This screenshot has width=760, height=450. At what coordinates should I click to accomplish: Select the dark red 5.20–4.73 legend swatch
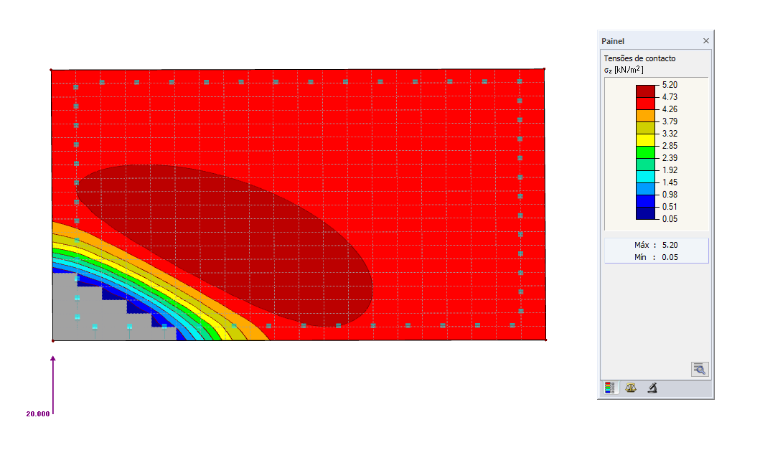(x=646, y=91)
